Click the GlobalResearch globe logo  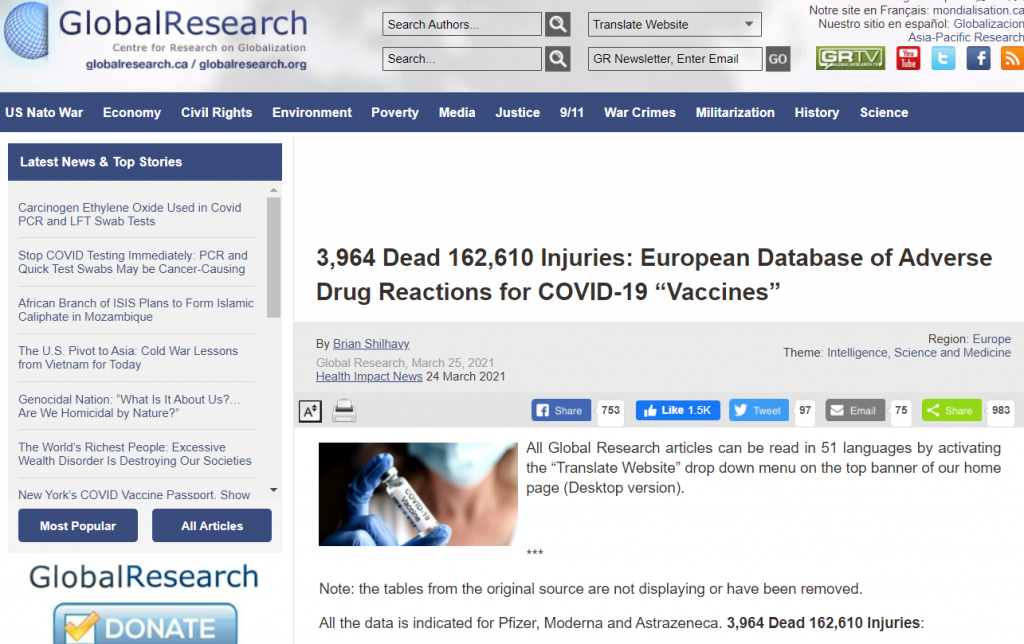tap(25, 30)
